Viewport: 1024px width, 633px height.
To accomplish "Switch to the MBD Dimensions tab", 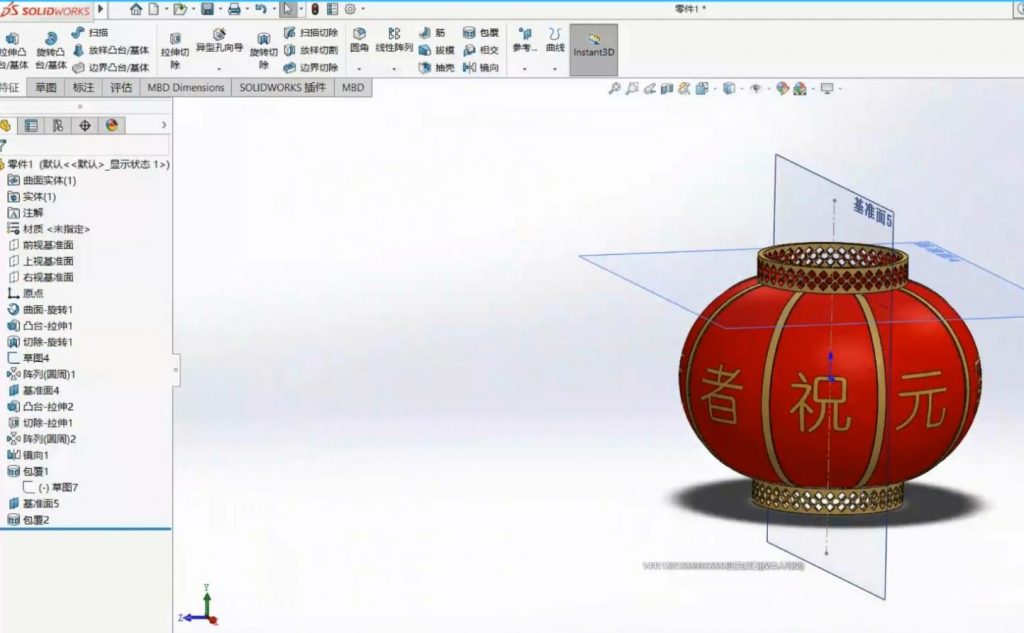I will pos(185,88).
